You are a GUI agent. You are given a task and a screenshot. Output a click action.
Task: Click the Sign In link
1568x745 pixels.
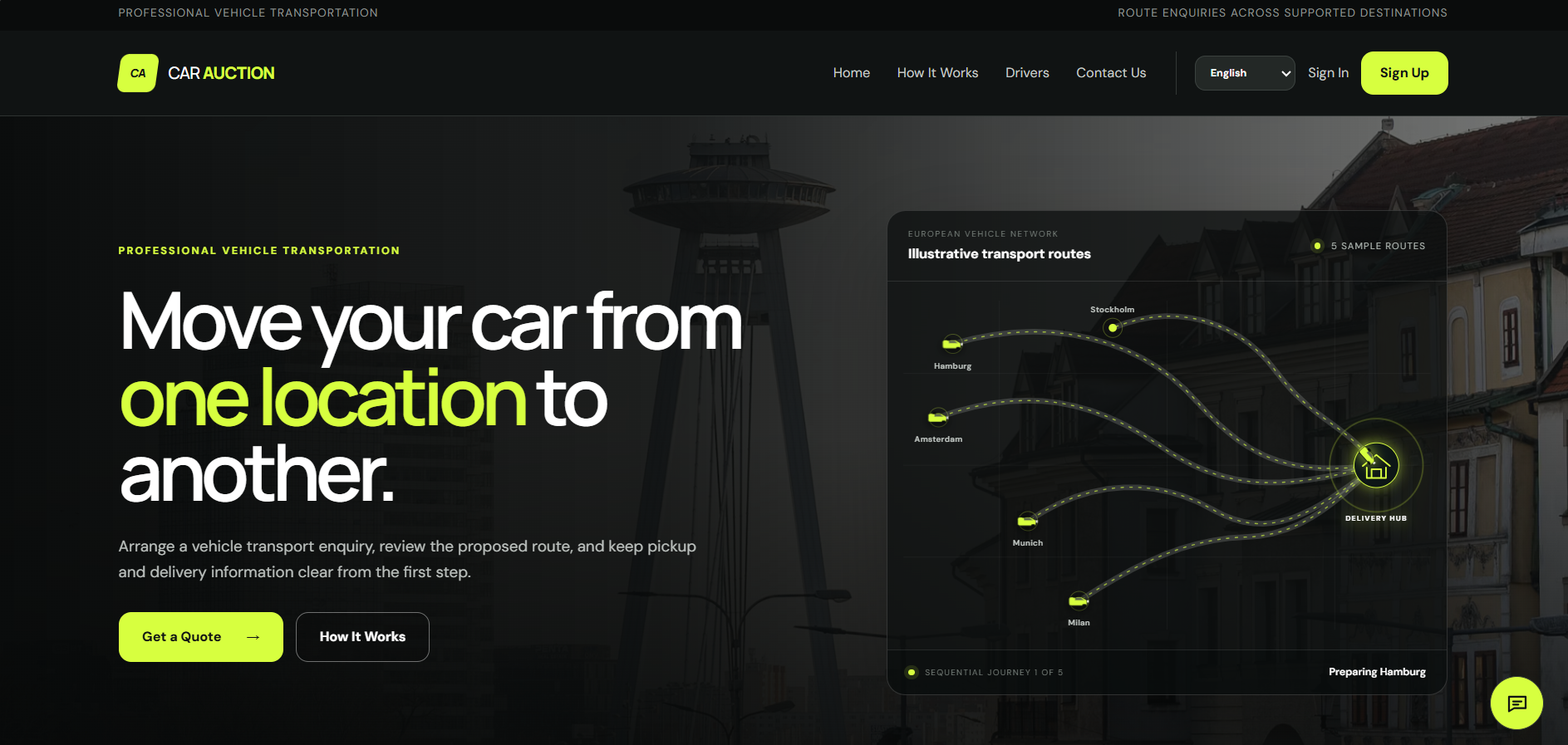[x=1328, y=73]
